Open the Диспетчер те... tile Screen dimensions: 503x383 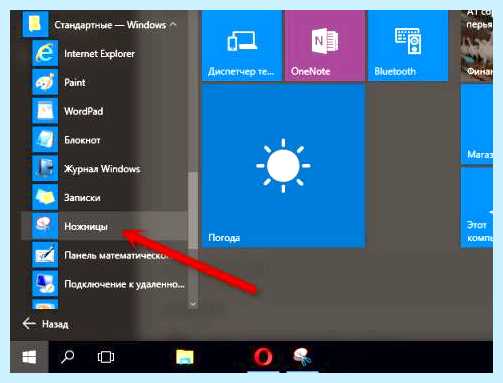click(242, 46)
